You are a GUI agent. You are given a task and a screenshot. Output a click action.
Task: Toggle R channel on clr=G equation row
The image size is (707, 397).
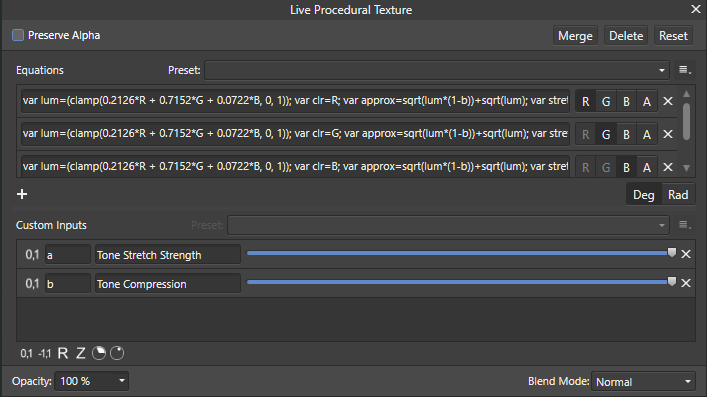pos(585,134)
